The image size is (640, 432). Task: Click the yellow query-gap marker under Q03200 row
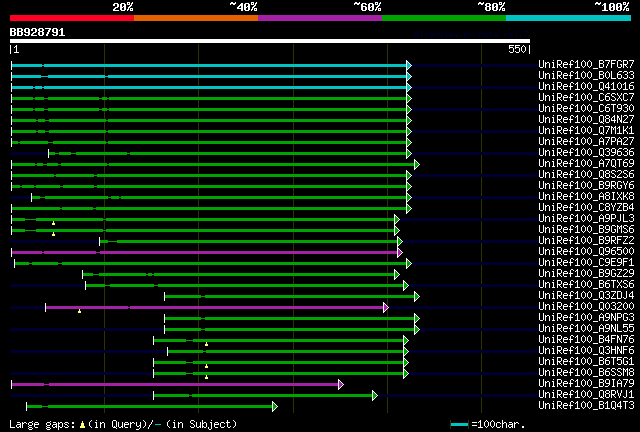coord(80,312)
